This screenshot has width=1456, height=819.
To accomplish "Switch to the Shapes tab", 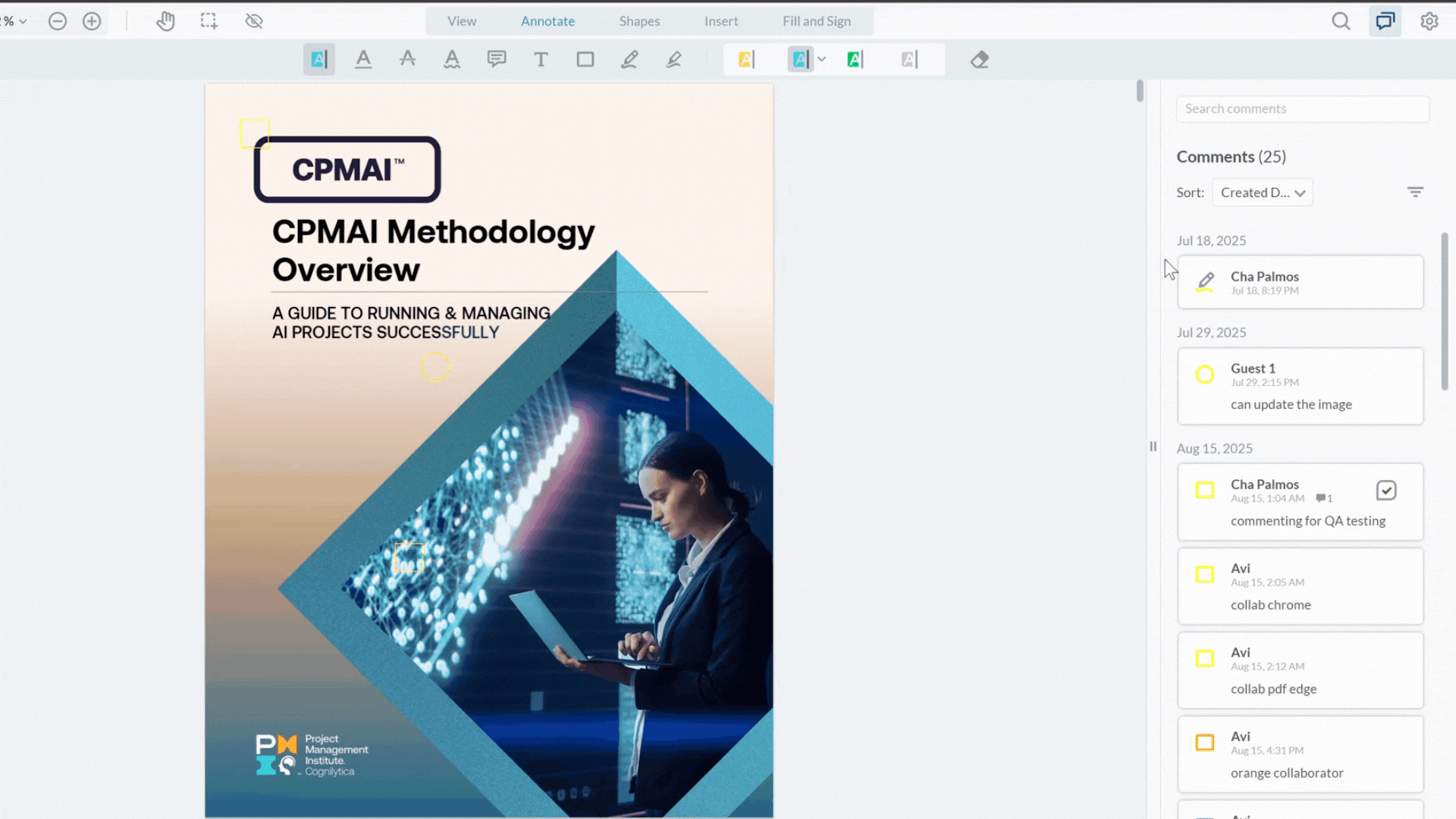I will 639,21.
